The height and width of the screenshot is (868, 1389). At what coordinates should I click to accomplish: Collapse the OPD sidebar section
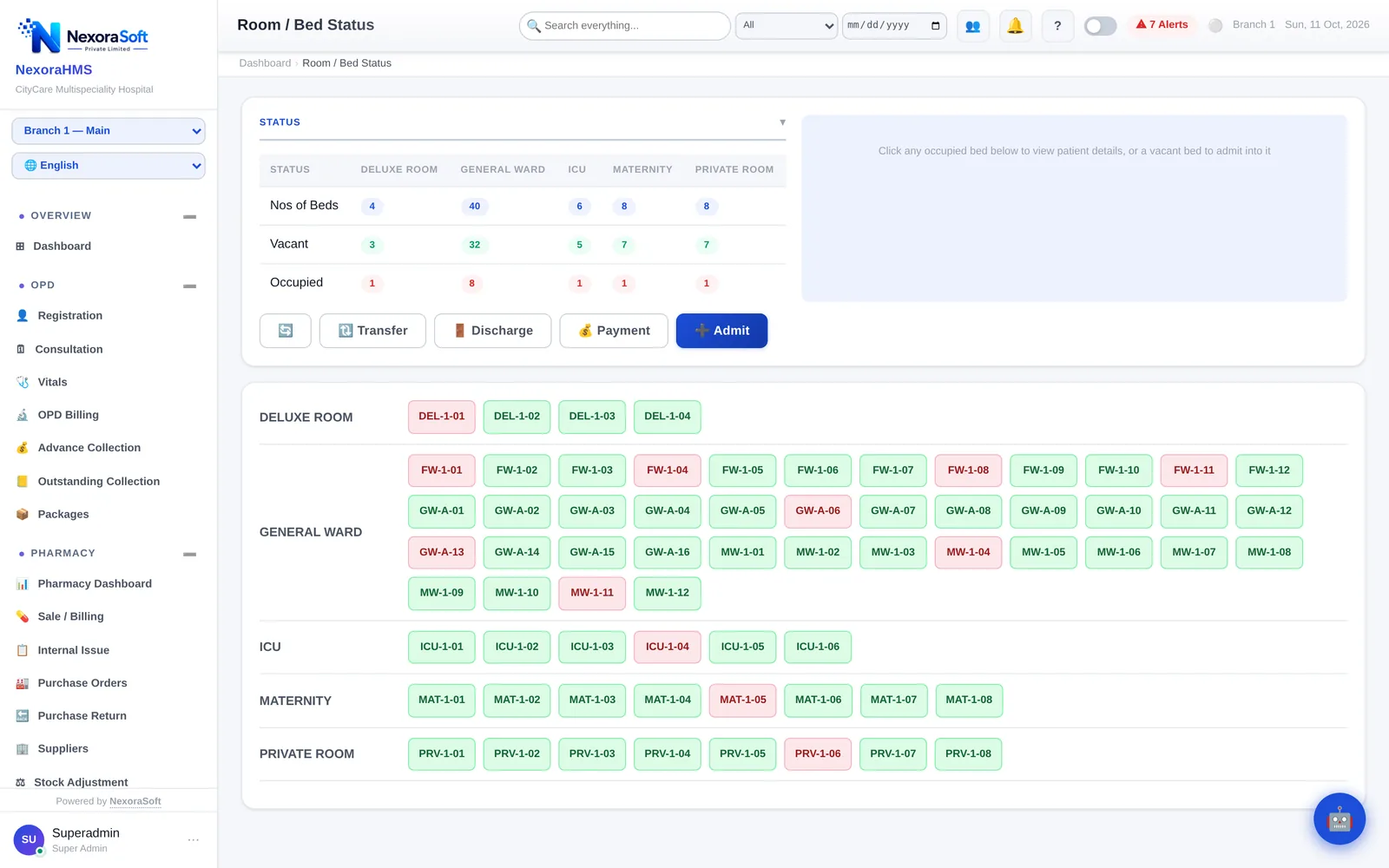point(189,286)
